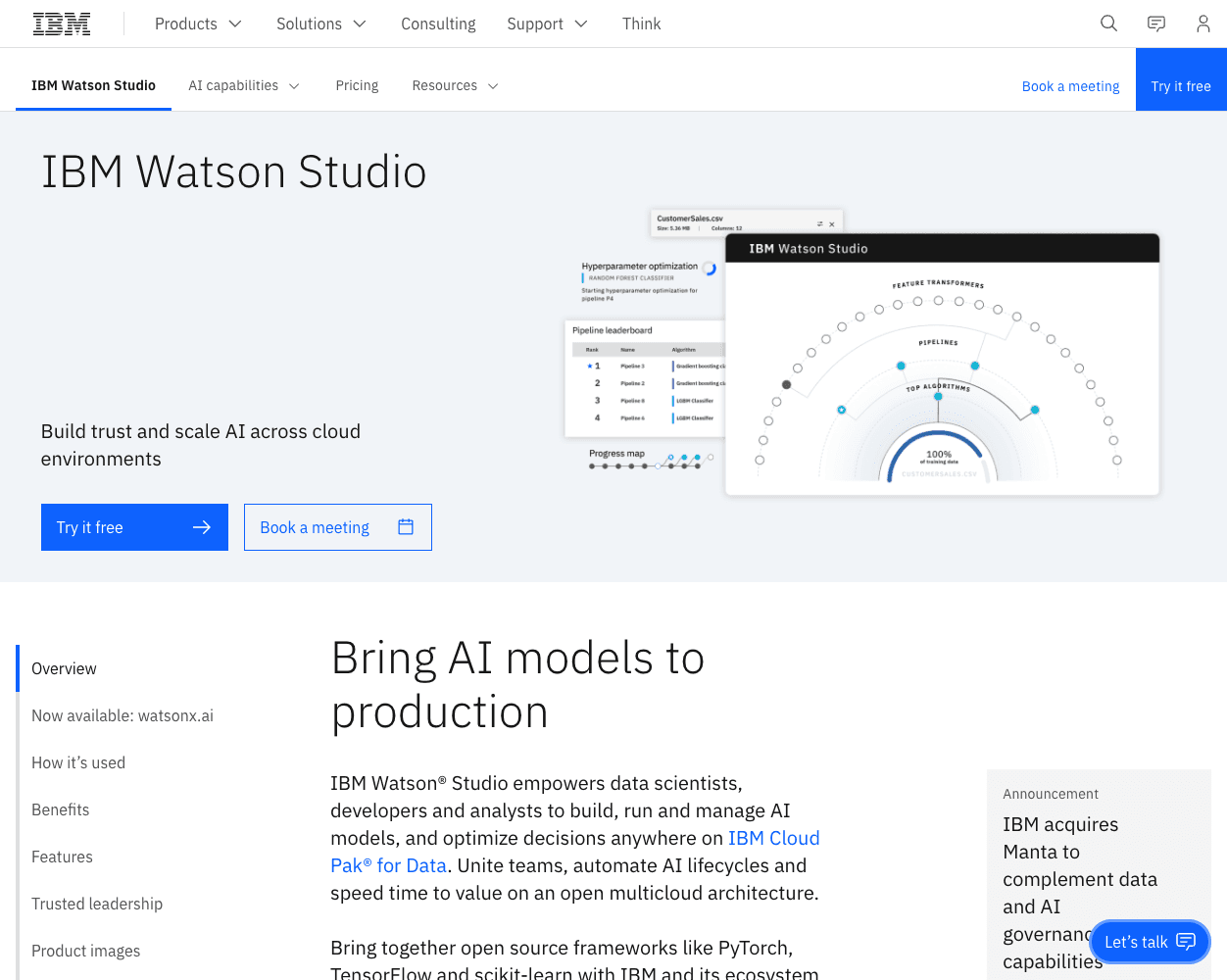This screenshot has height=980, width=1227.
Task: Click the AI capabilities label
Action: pyautogui.click(x=233, y=85)
